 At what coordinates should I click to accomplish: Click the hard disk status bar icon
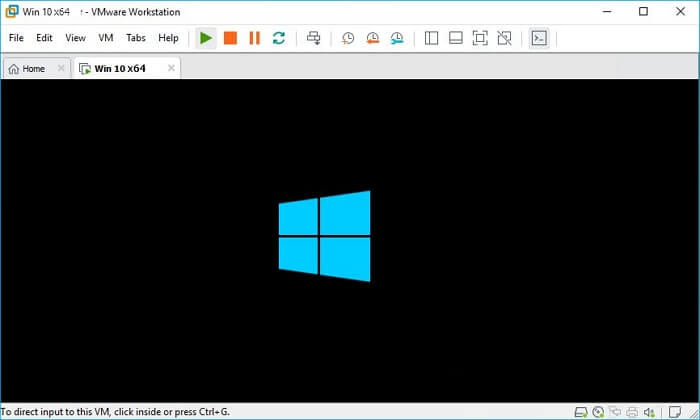[x=581, y=412]
